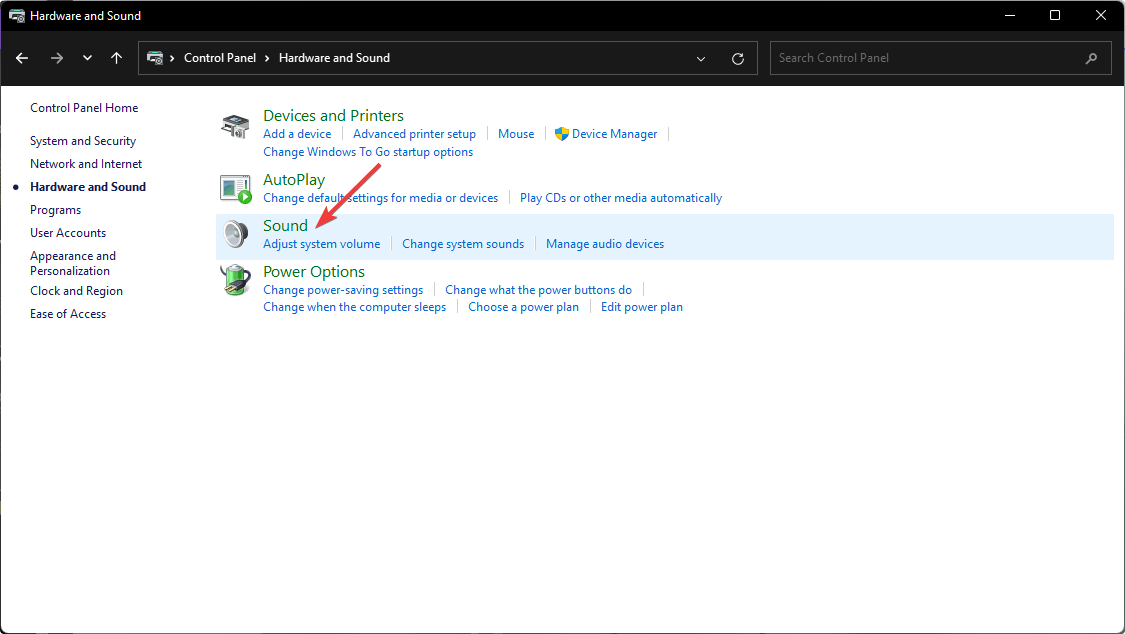The width and height of the screenshot is (1125, 634).
Task: Open the Power Options heading
Action: pyautogui.click(x=314, y=272)
